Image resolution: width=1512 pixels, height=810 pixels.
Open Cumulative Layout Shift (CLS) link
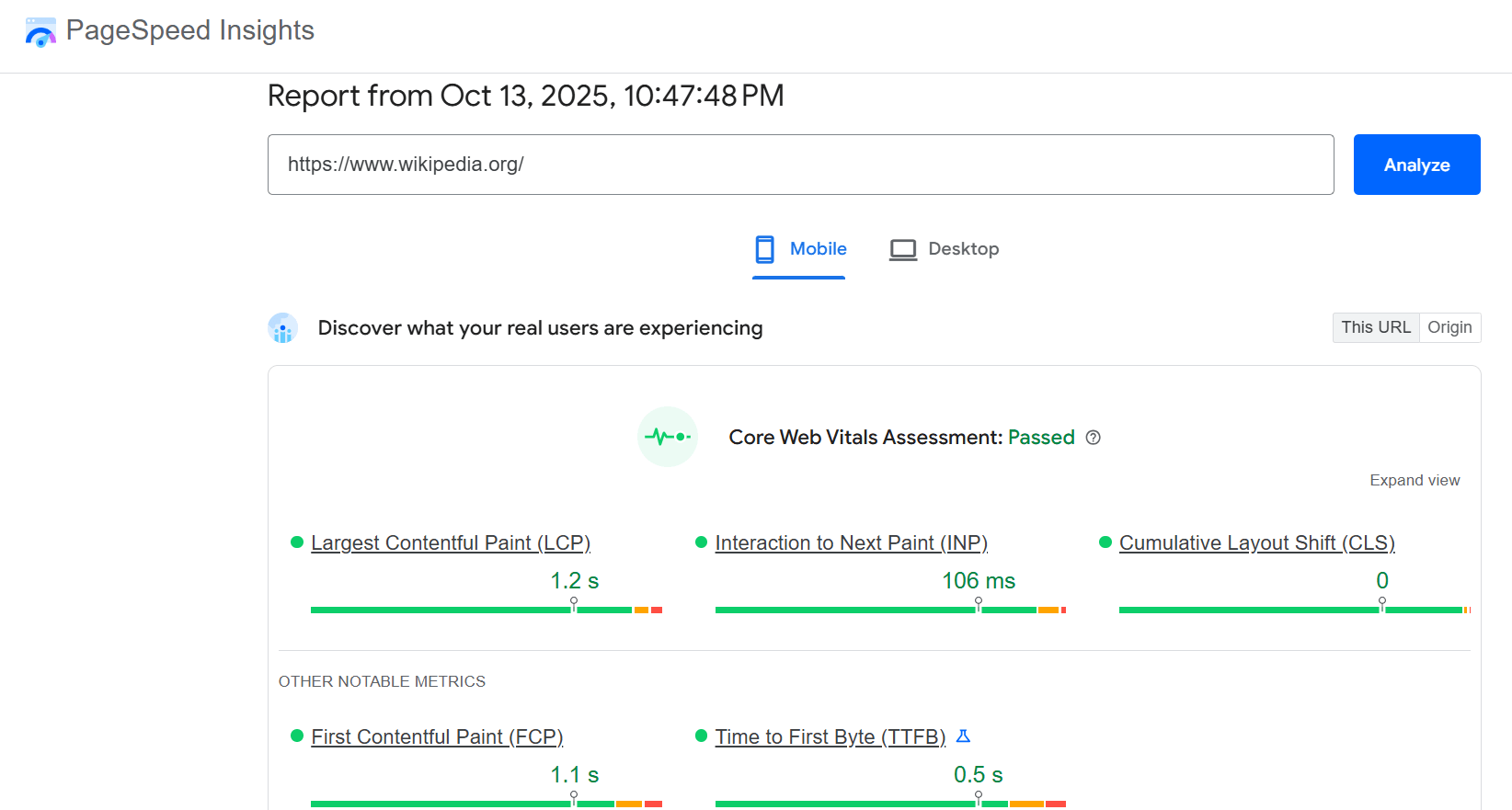pos(1256,542)
